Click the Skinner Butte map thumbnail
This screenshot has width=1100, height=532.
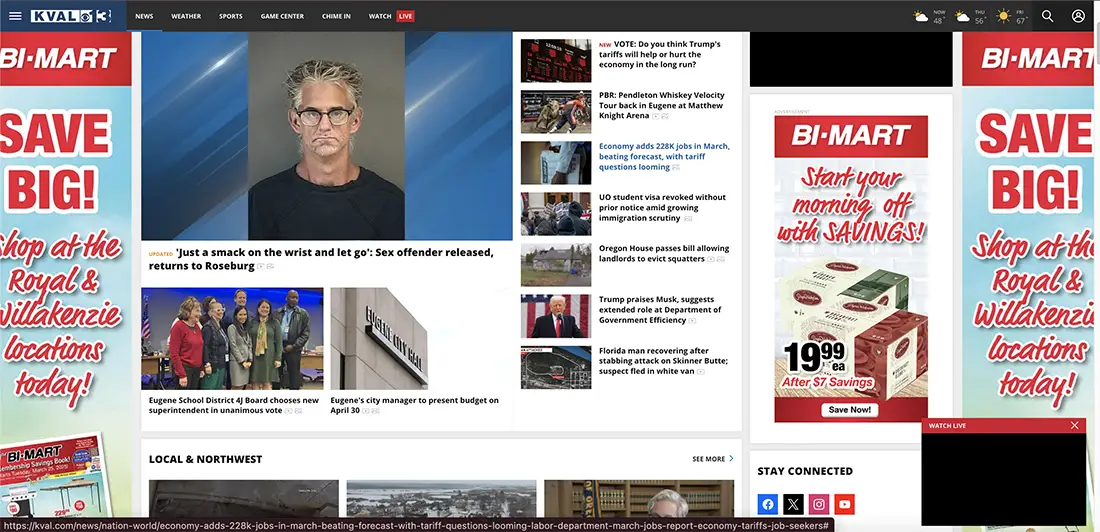pos(556,367)
